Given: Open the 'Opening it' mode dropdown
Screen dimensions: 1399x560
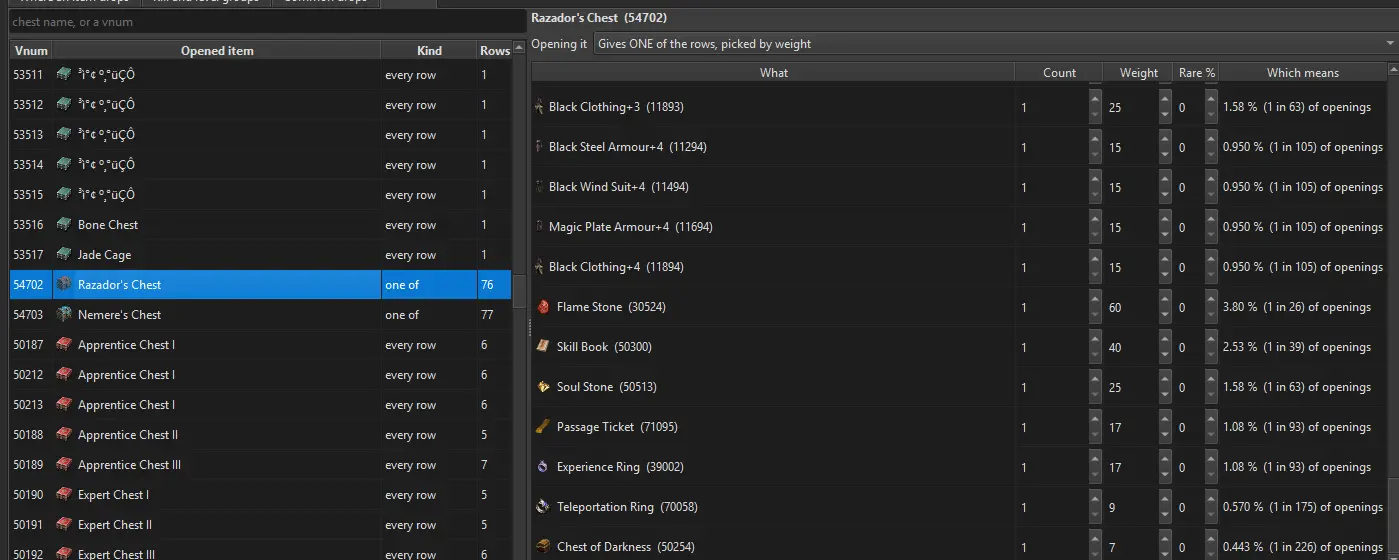Looking at the screenshot, I should tap(995, 44).
